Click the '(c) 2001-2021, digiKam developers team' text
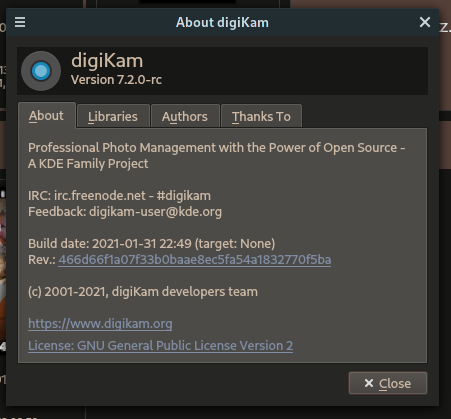This screenshot has width=451, height=419. (x=143, y=292)
